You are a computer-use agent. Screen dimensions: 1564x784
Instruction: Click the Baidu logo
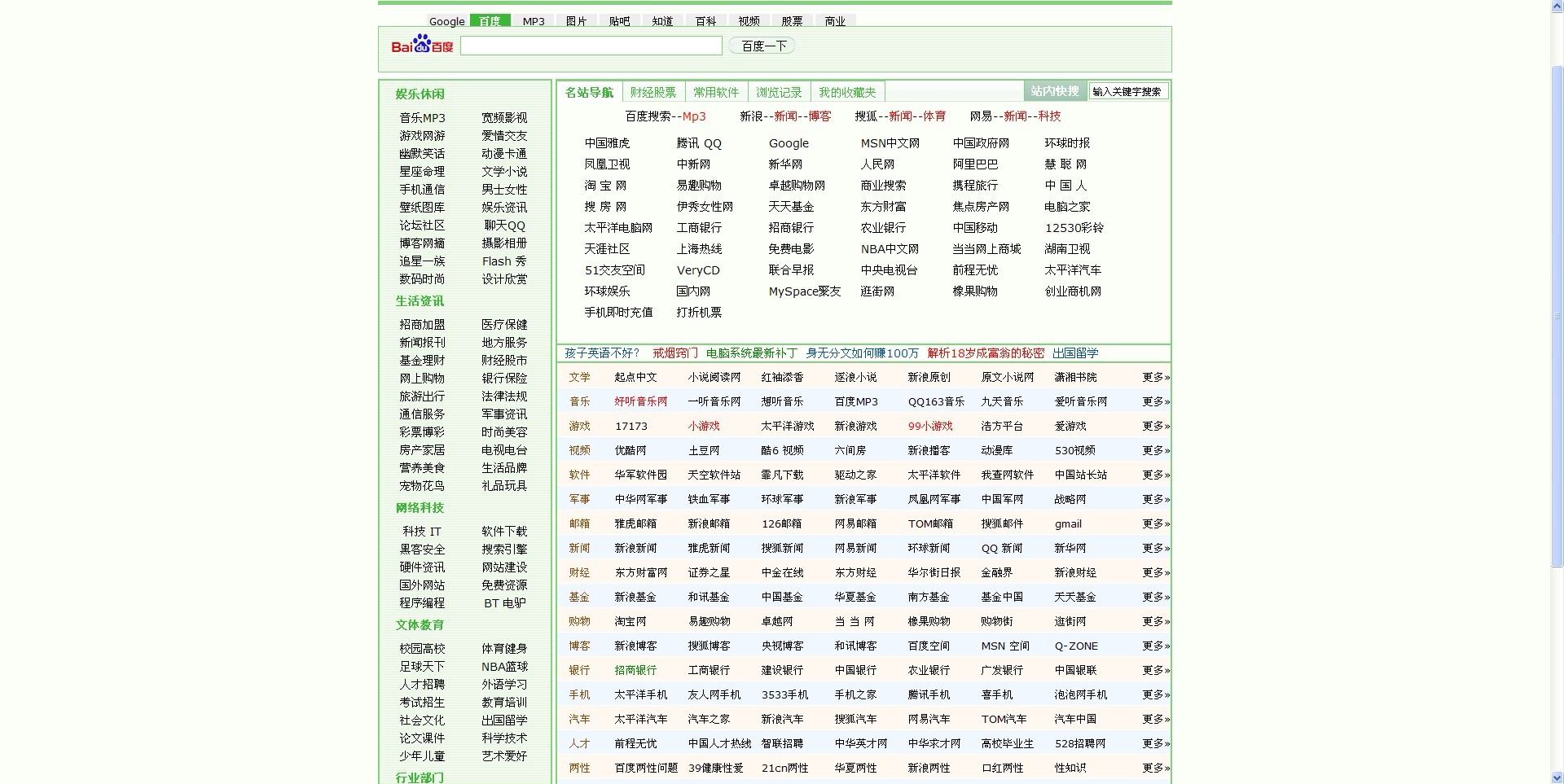pyautogui.click(x=422, y=44)
